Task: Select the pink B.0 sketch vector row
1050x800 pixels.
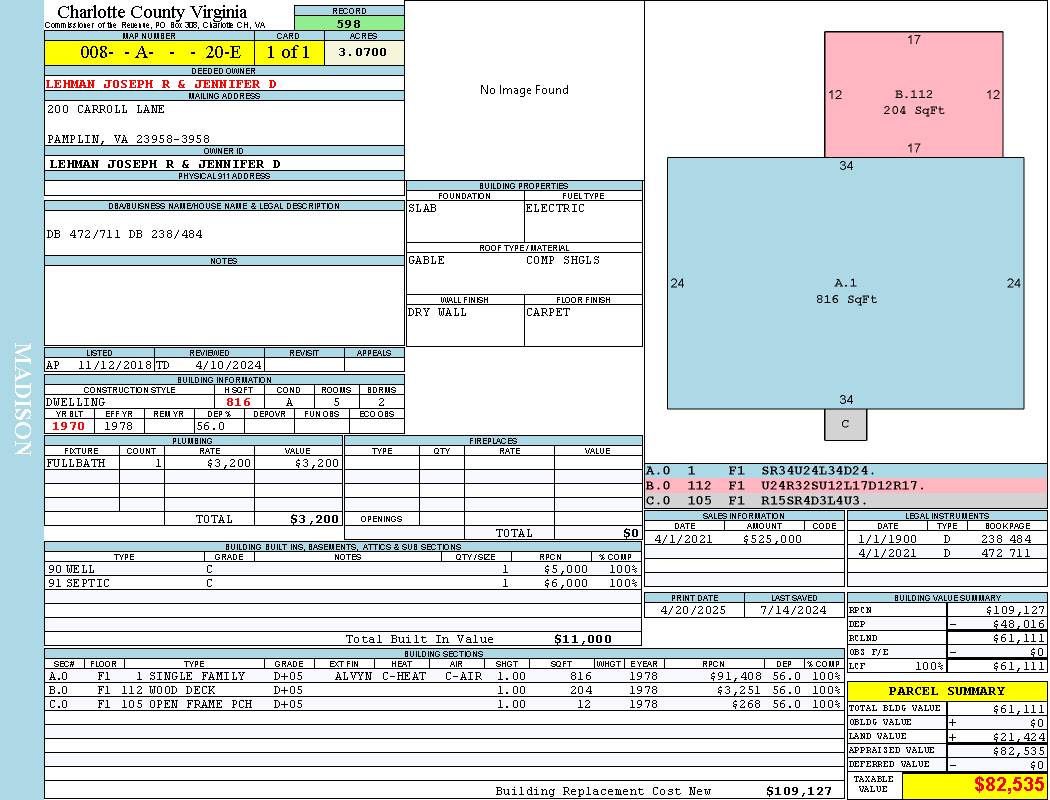Action: (845, 485)
